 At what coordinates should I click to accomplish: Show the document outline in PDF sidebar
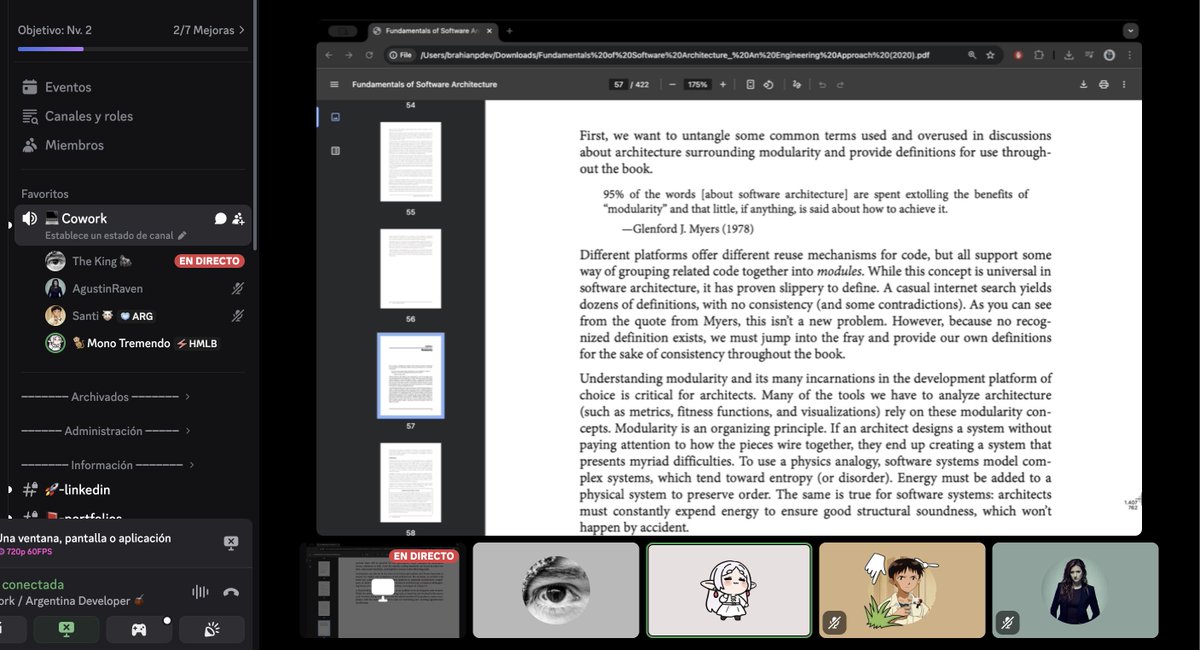335,151
